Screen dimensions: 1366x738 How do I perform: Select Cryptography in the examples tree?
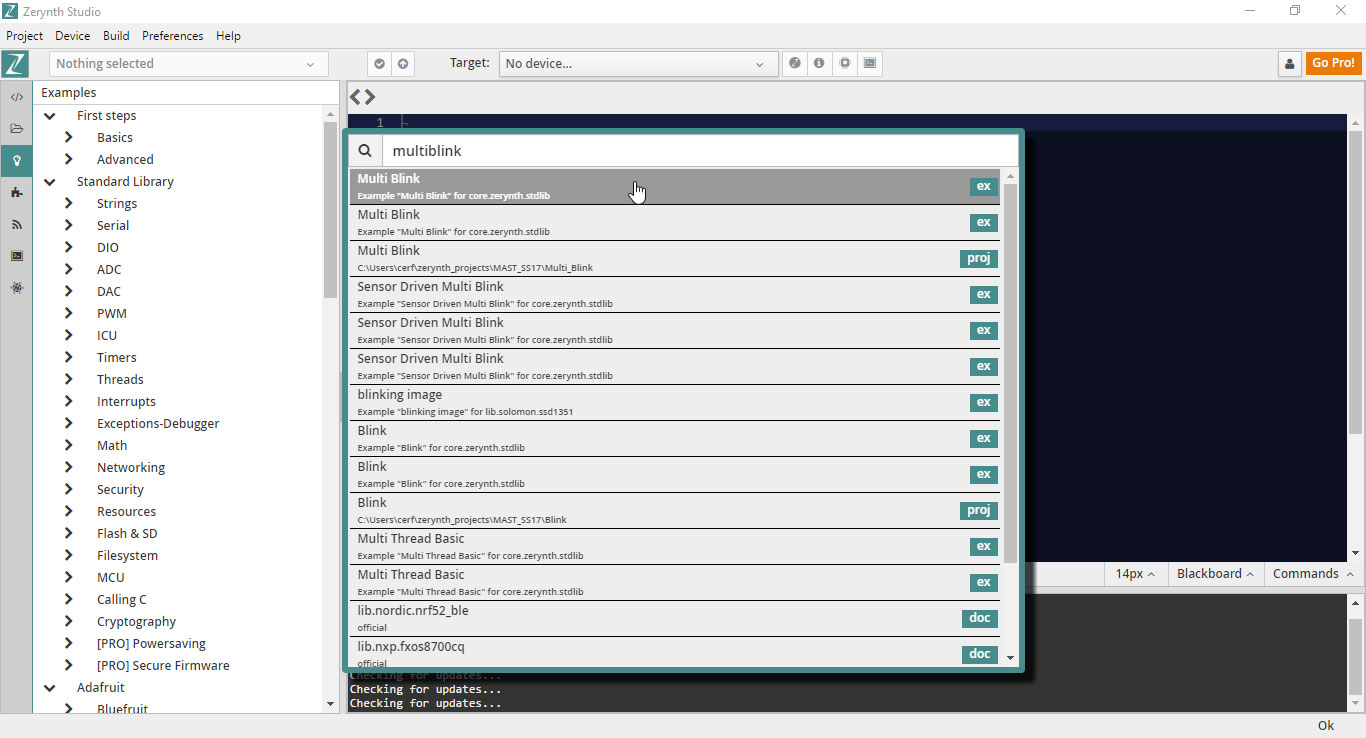click(x=136, y=622)
